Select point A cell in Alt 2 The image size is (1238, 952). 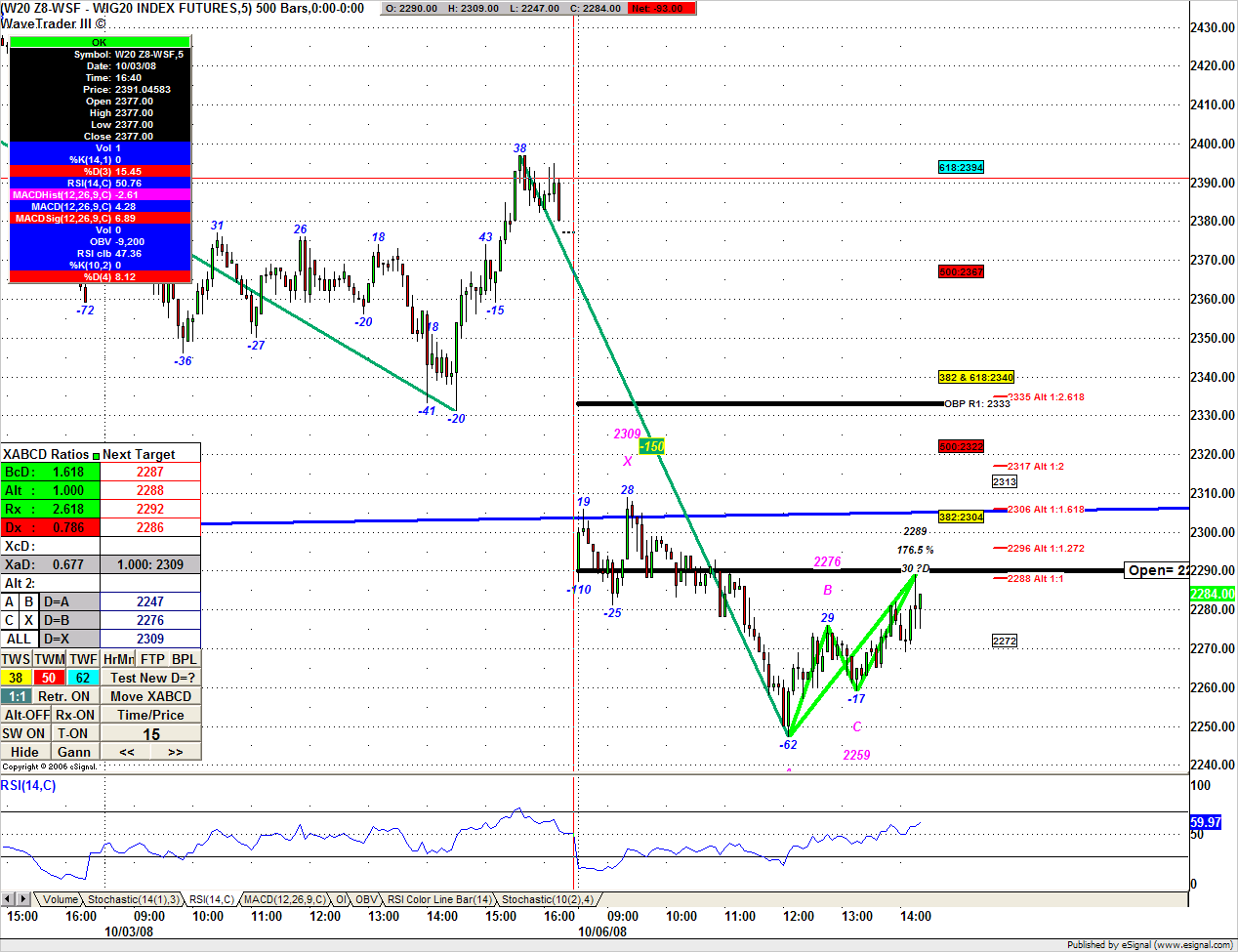tap(10, 601)
